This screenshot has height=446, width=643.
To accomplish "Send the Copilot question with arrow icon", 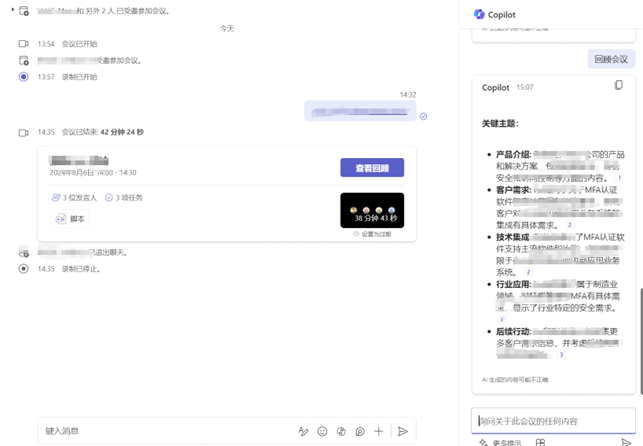I will 626,443.
